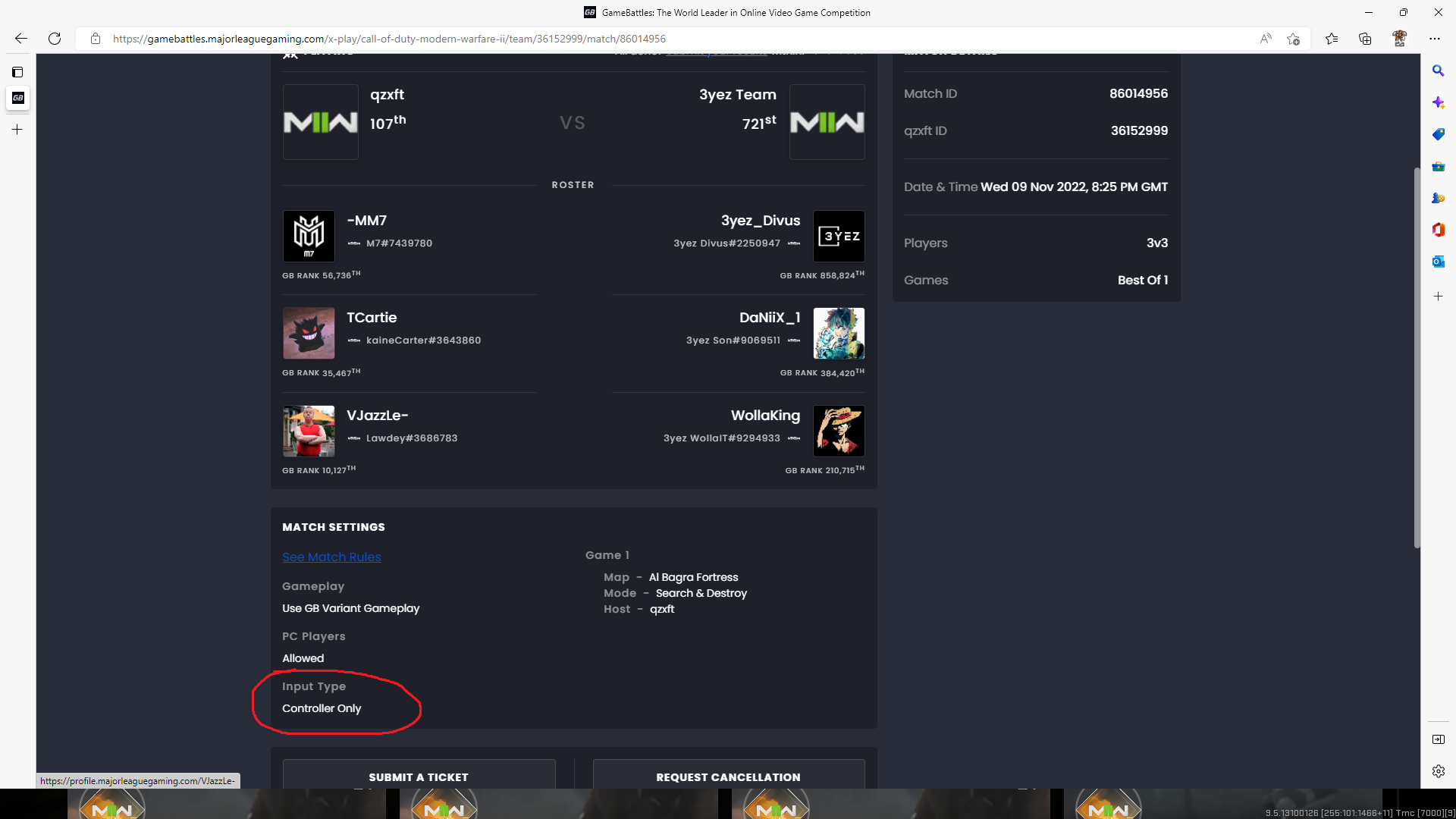
Task: Click the platform icon beside 3yez Son#9069511
Action: pos(794,340)
